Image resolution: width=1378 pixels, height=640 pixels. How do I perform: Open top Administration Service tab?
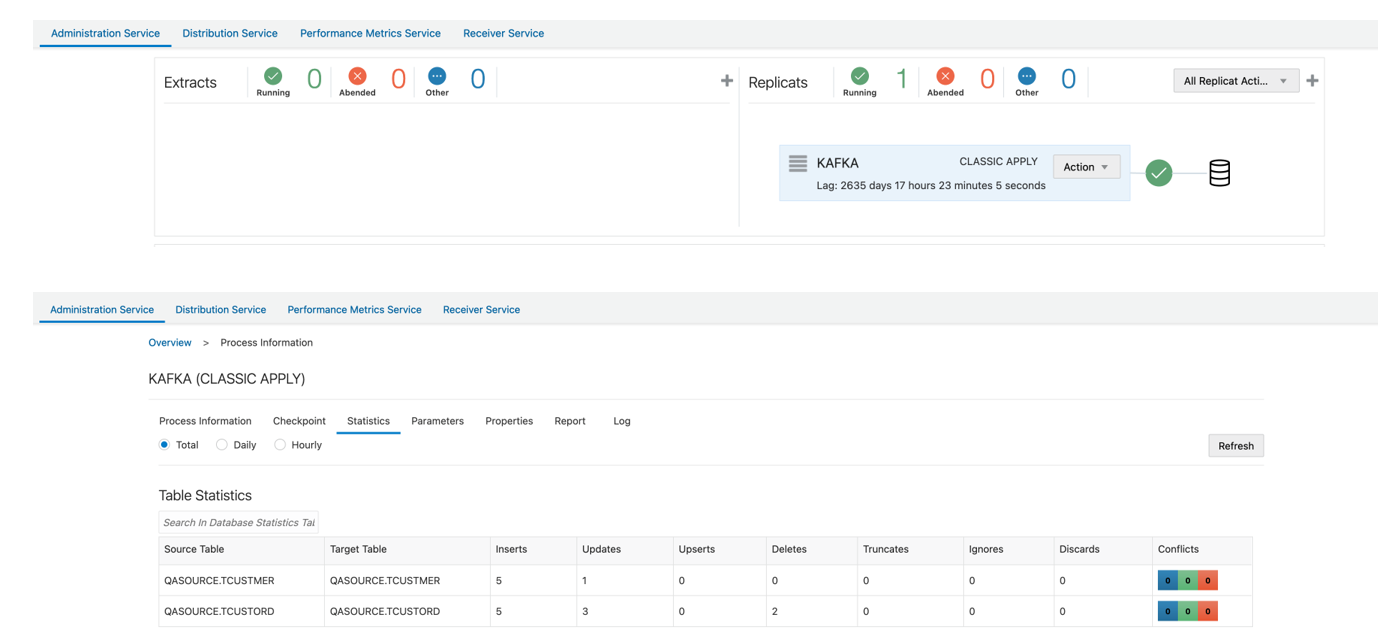pos(105,33)
